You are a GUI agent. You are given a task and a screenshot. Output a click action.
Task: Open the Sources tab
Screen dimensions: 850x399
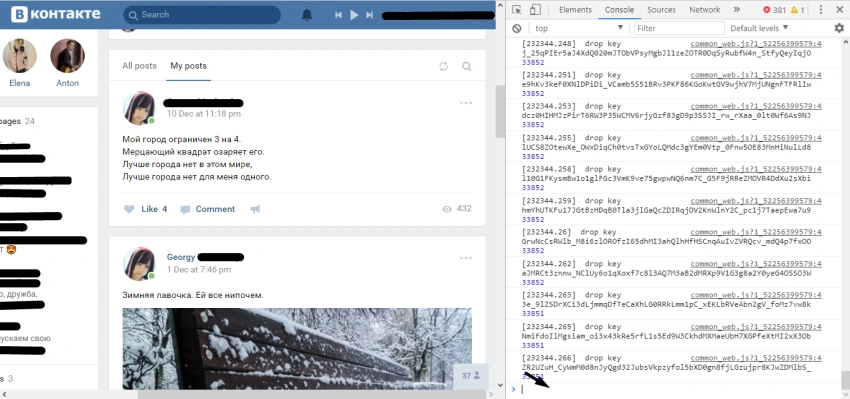pyautogui.click(x=661, y=10)
